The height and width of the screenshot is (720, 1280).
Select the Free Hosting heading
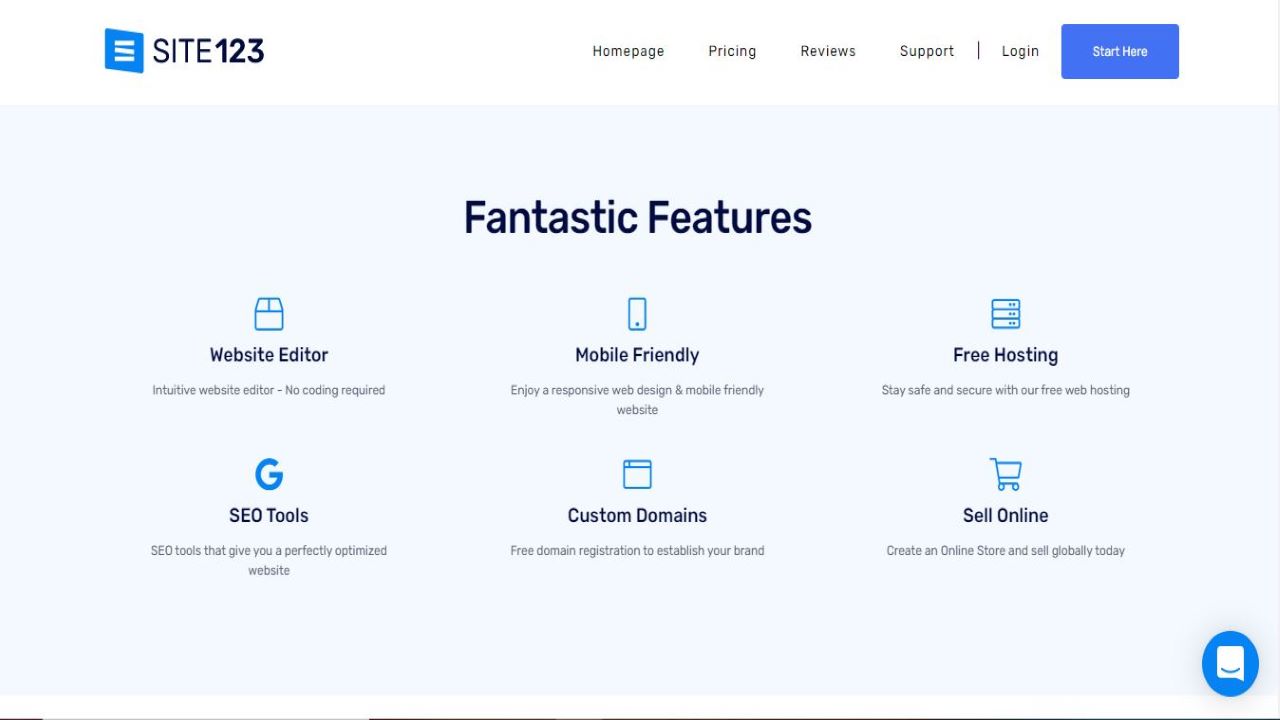pyautogui.click(x=1005, y=354)
